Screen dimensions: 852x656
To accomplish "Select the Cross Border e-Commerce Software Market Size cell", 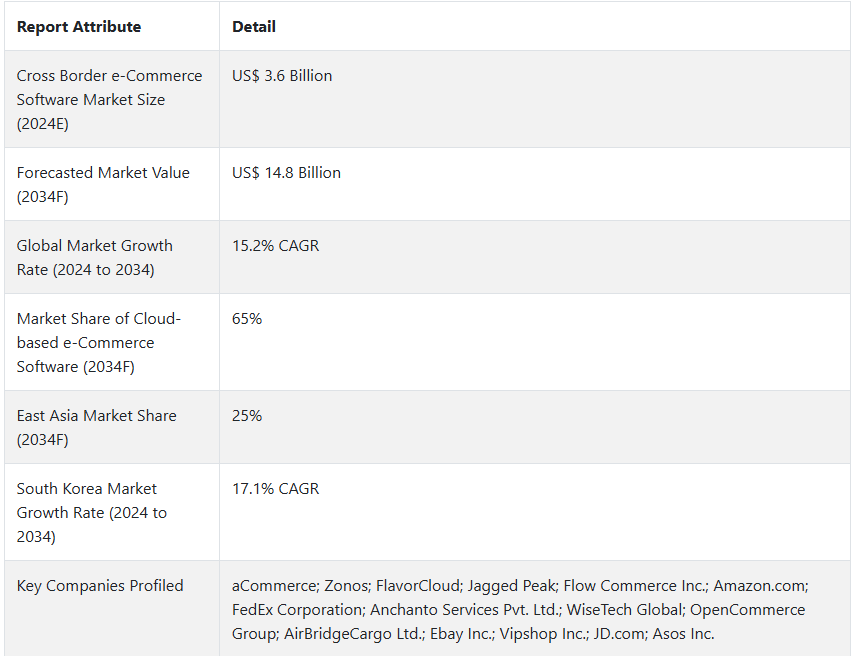I will click(x=109, y=100).
